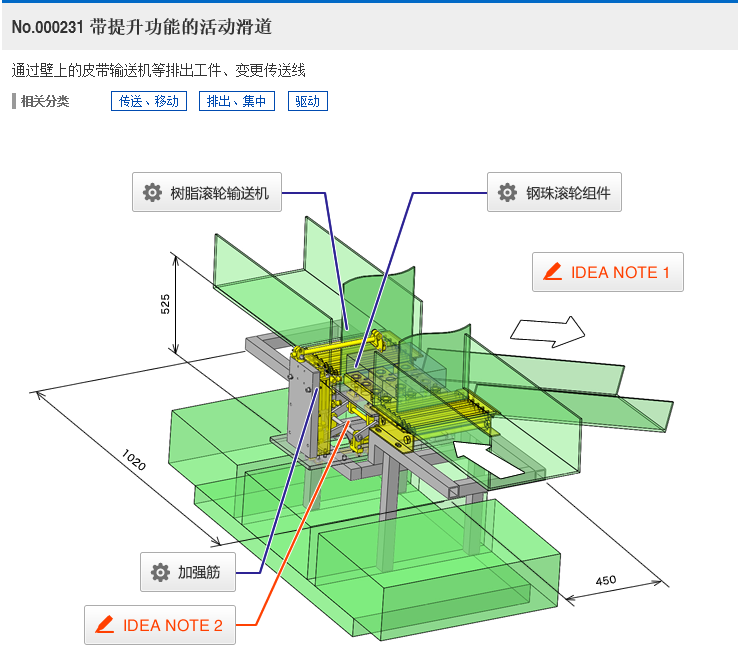The width and height of the screenshot is (738, 670).
Task: Click the 钢珠滚轮组件 part label button
Action: point(554,192)
